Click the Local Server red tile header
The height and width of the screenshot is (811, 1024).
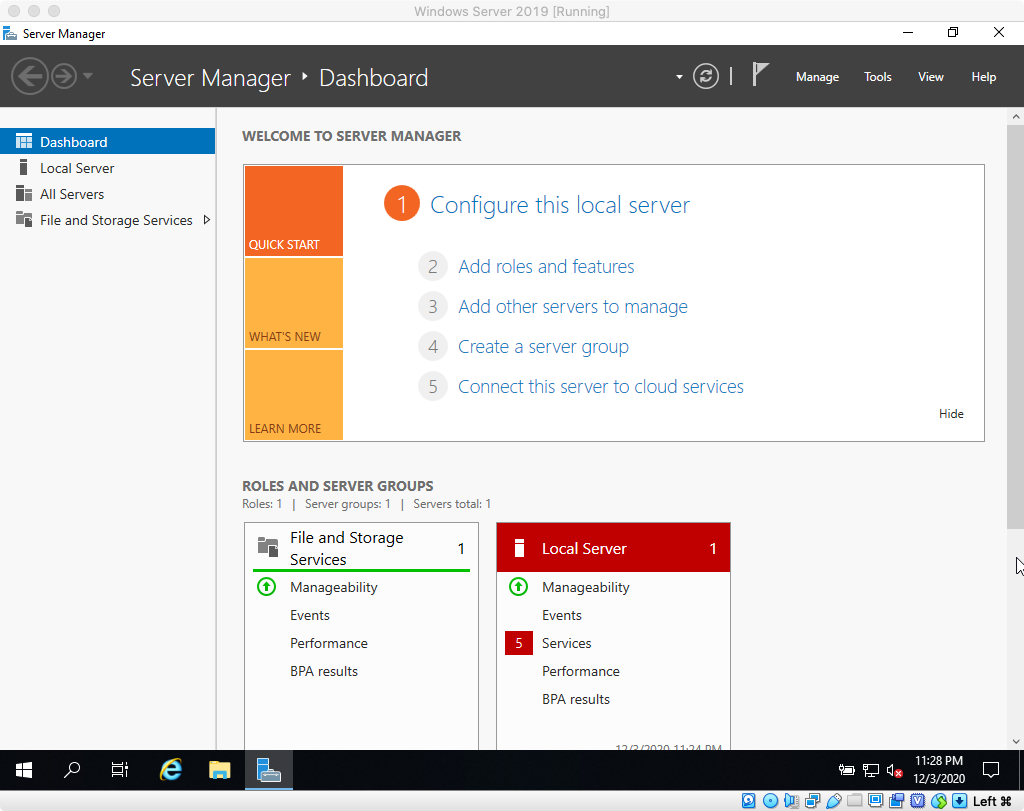(x=613, y=548)
